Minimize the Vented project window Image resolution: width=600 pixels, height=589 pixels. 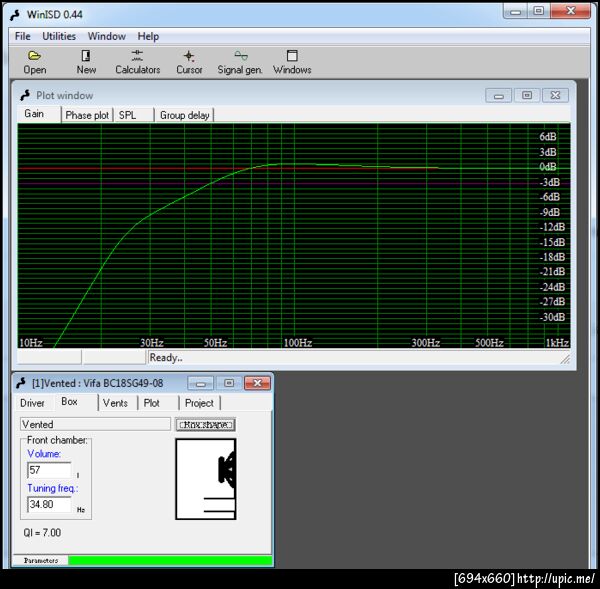pos(201,383)
